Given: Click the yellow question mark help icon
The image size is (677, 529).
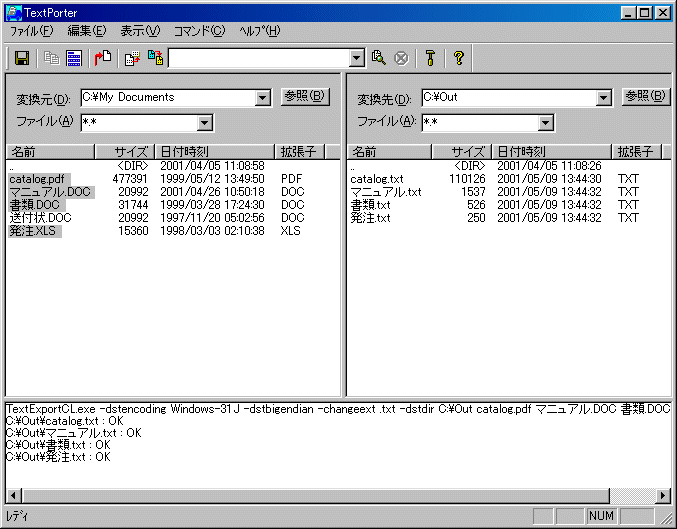Looking at the screenshot, I should [458, 58].
